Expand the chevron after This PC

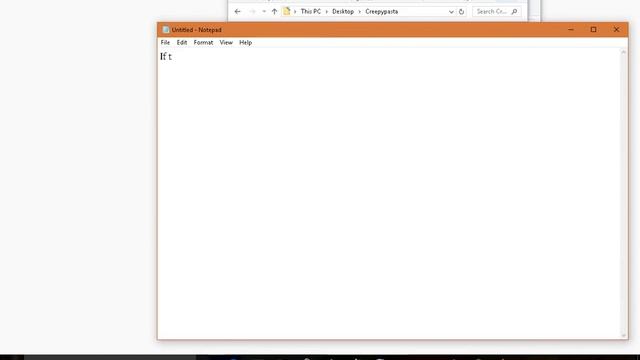click(327, 12)
